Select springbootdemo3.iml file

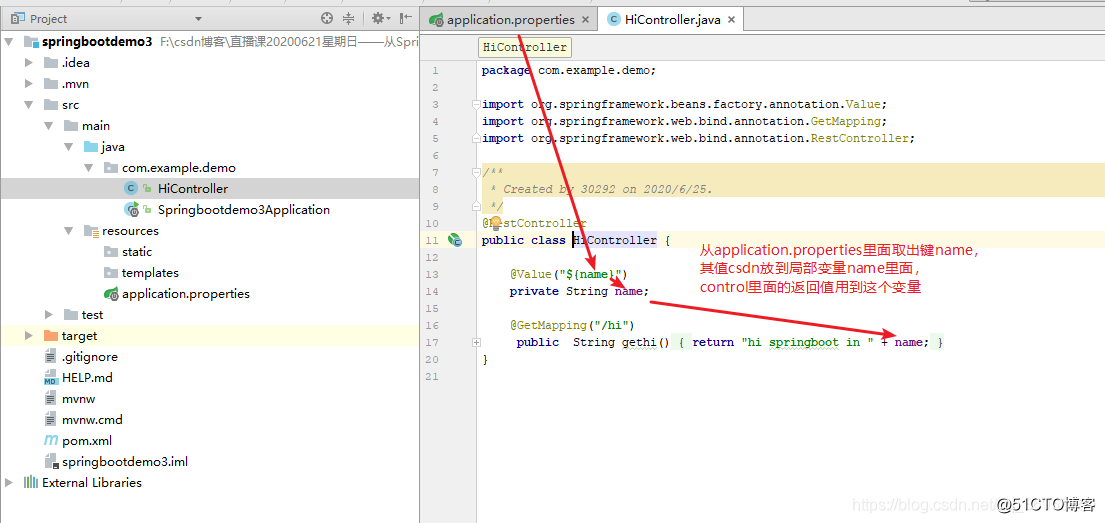click(x=125, y=462)
